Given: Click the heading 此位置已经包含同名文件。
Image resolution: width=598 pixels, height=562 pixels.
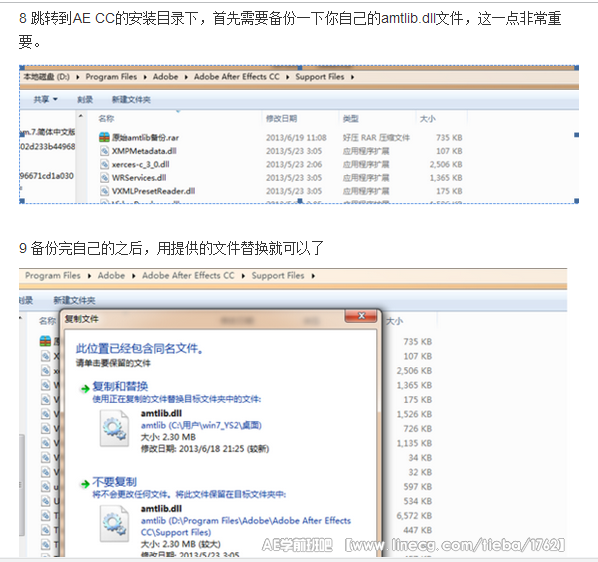Looking at the screenshot, I should (139, 348).
